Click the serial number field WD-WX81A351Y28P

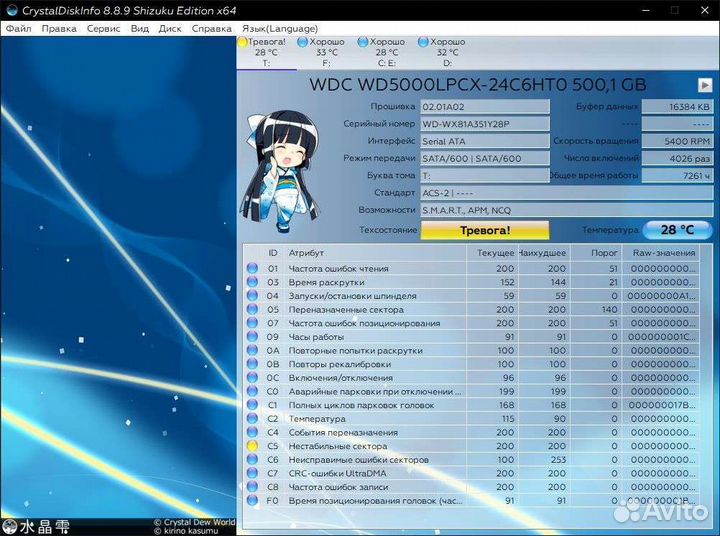(x=484, y=124)
